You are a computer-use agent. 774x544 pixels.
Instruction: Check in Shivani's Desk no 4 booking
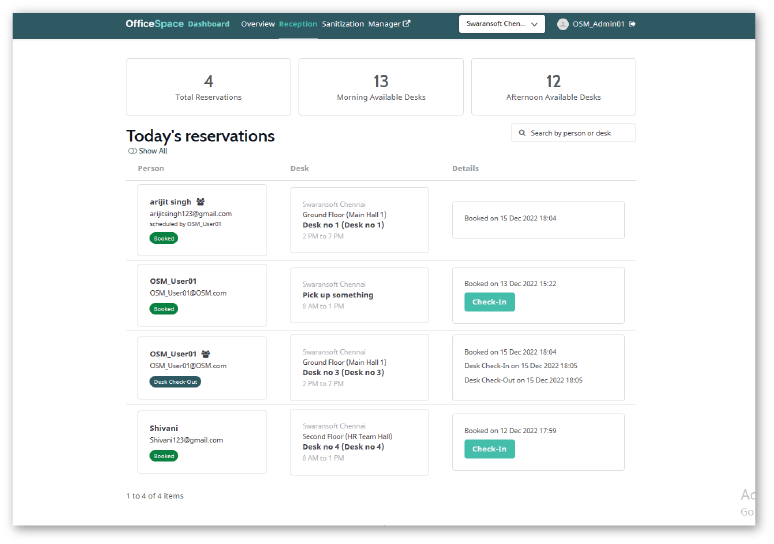[489, 449]
